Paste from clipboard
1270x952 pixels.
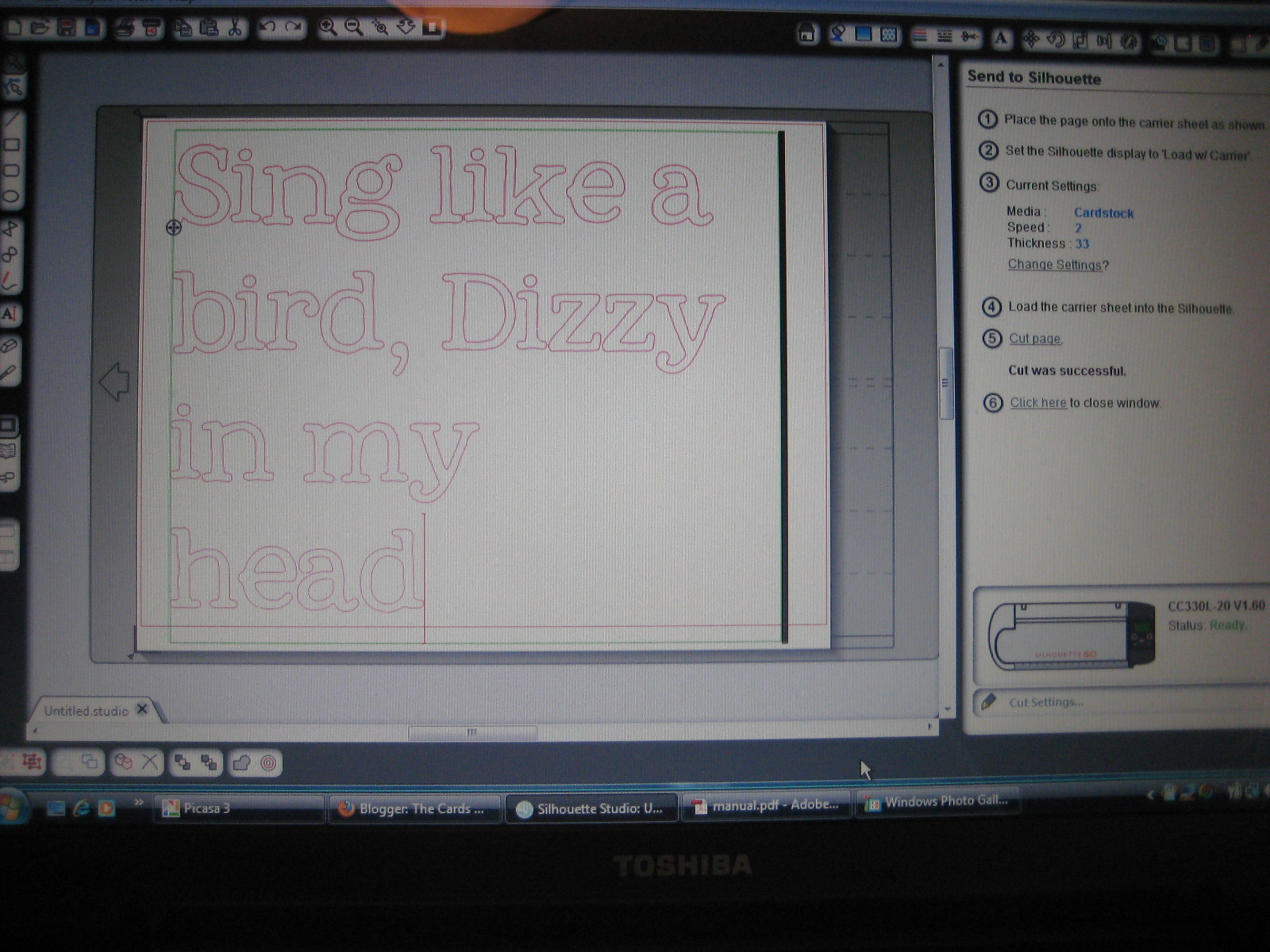[209, 29]
